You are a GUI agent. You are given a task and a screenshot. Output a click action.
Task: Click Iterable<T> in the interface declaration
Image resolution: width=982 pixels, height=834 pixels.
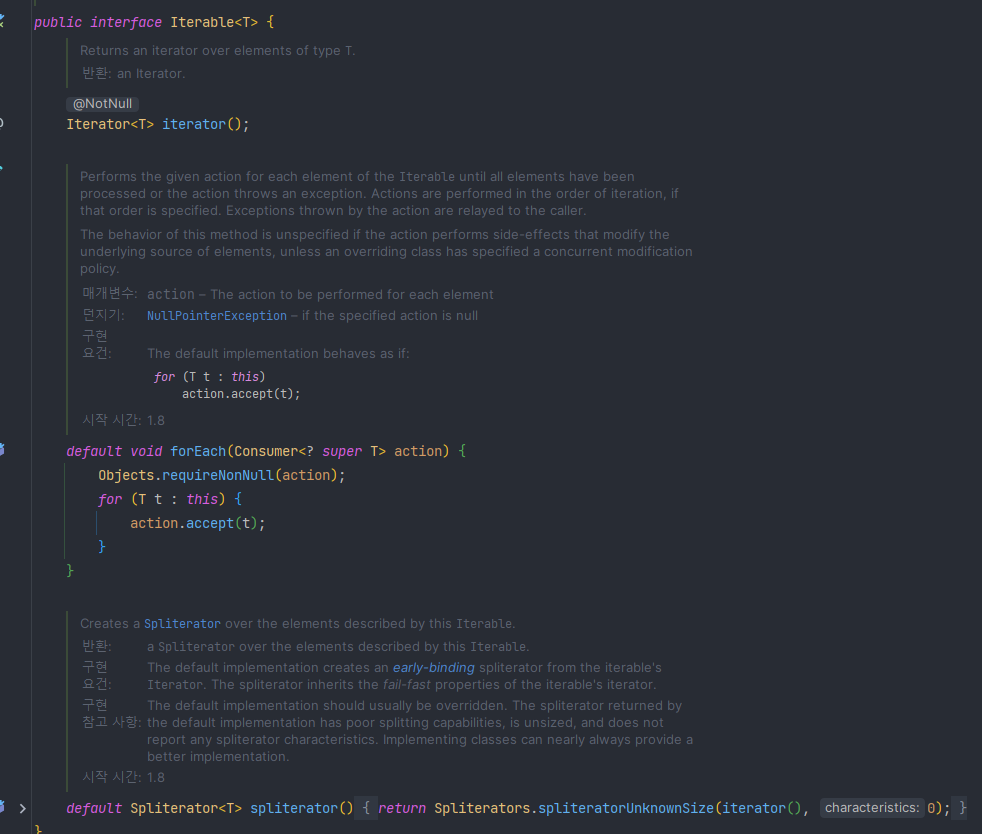point(214,23)
